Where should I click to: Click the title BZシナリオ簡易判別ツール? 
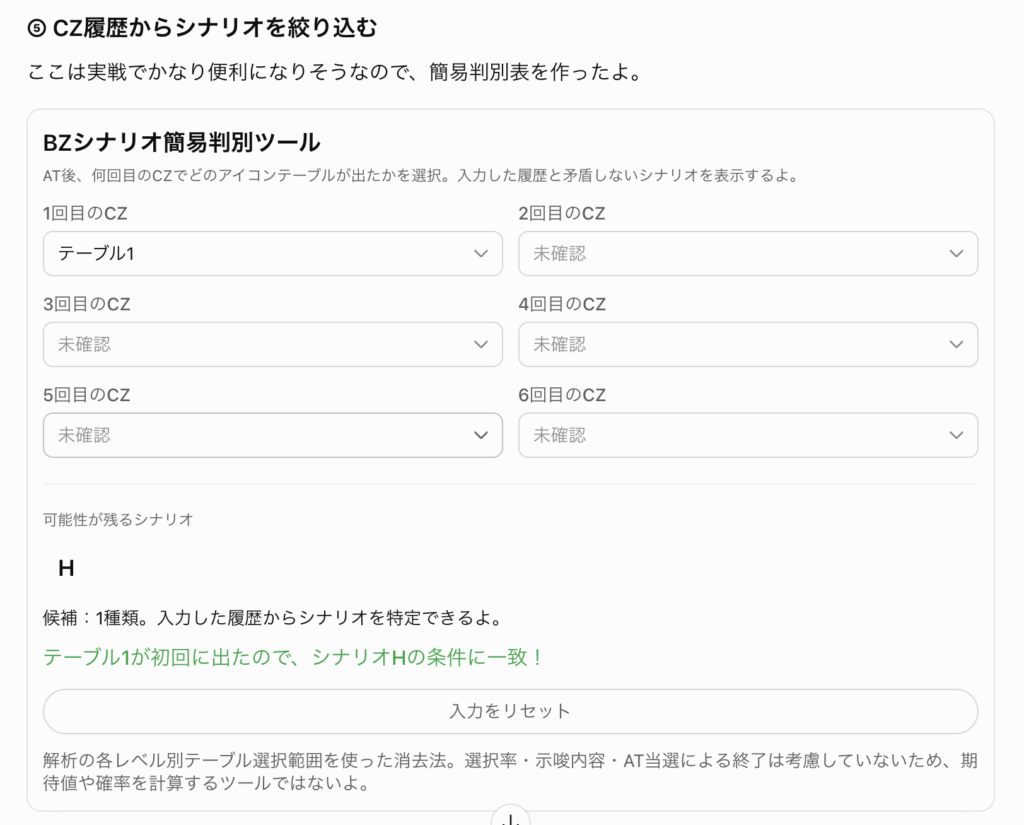tap(182, 142)
